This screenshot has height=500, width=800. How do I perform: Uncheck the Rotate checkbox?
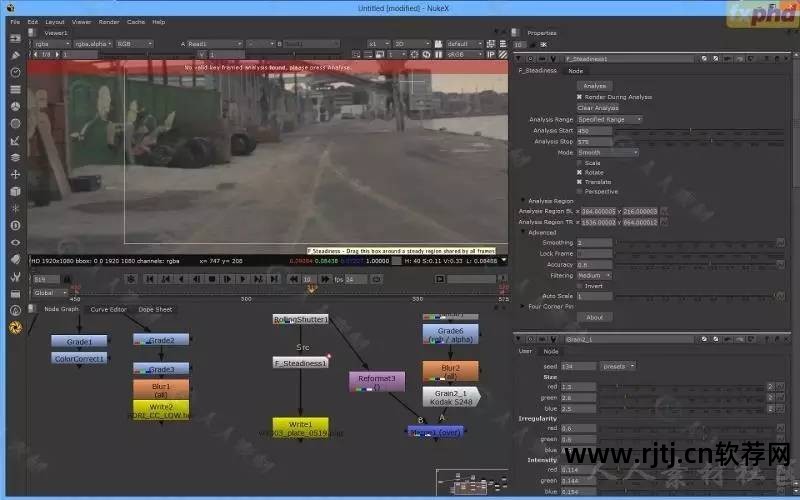(579, 172)
